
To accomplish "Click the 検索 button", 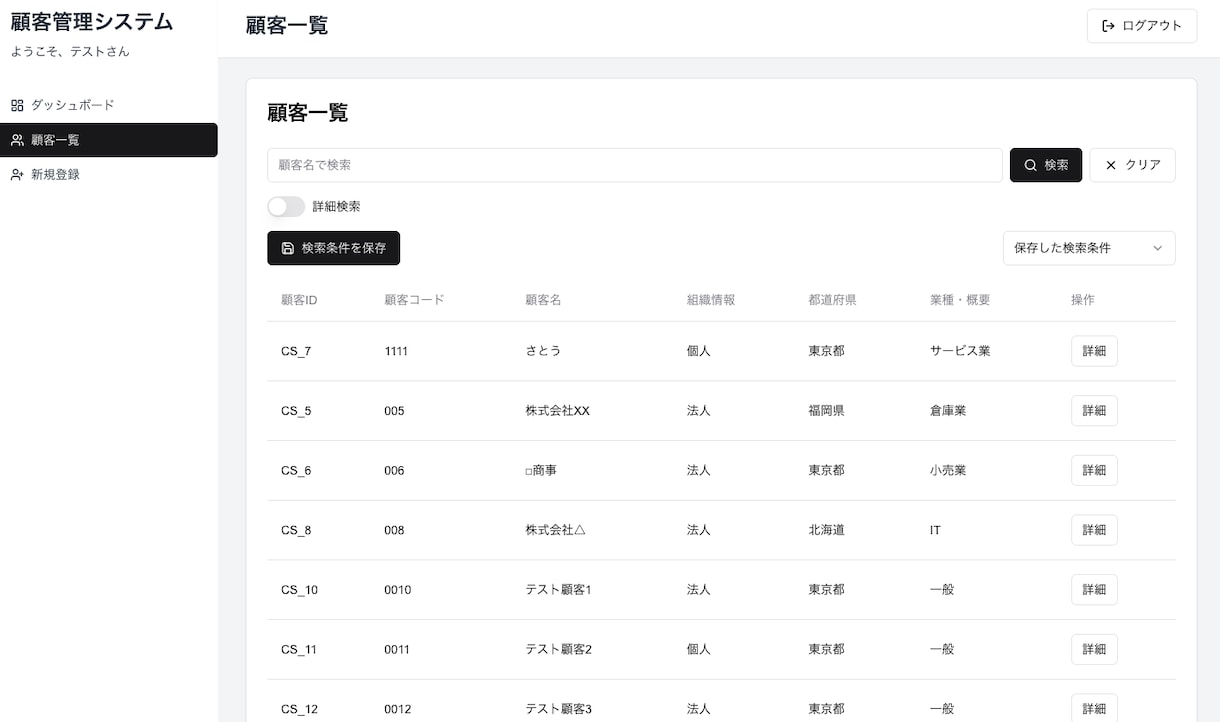I will [x=1046, y=165].
